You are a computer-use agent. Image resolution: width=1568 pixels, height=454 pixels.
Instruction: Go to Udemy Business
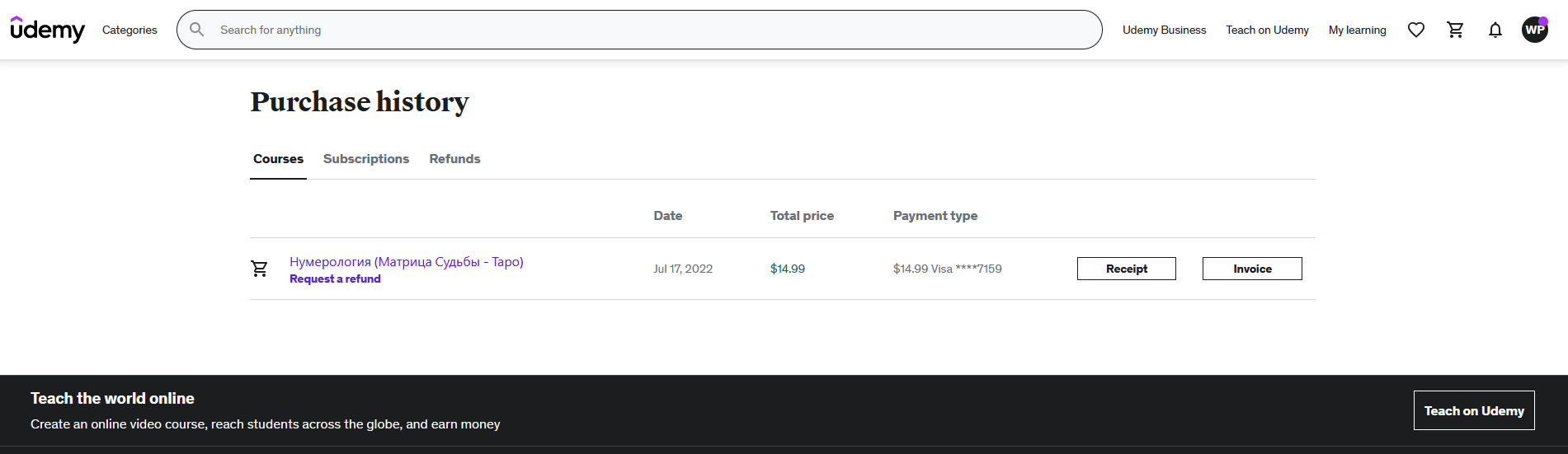coord(1164,30)
